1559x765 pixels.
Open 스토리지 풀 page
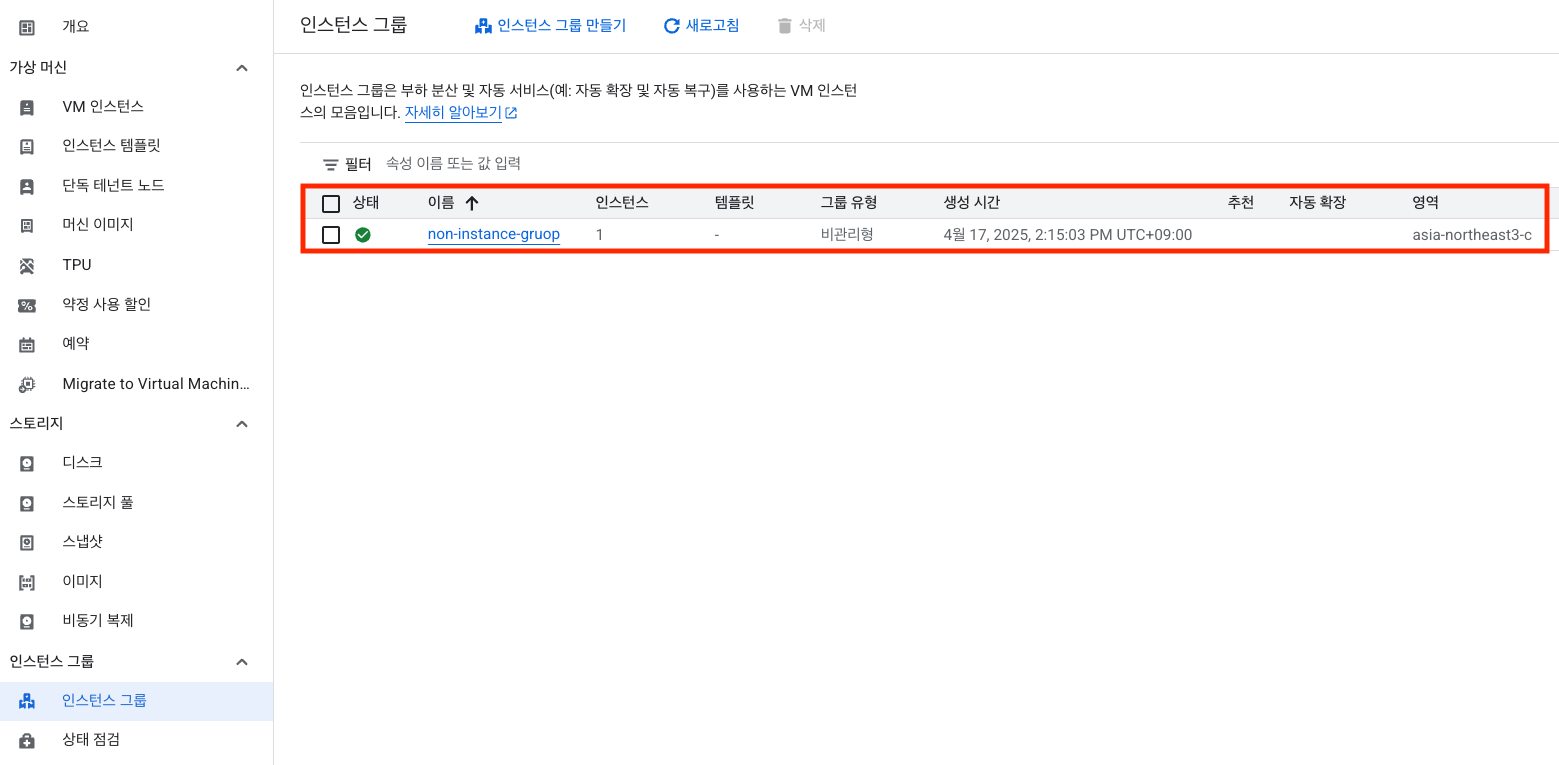coord(98,502)
